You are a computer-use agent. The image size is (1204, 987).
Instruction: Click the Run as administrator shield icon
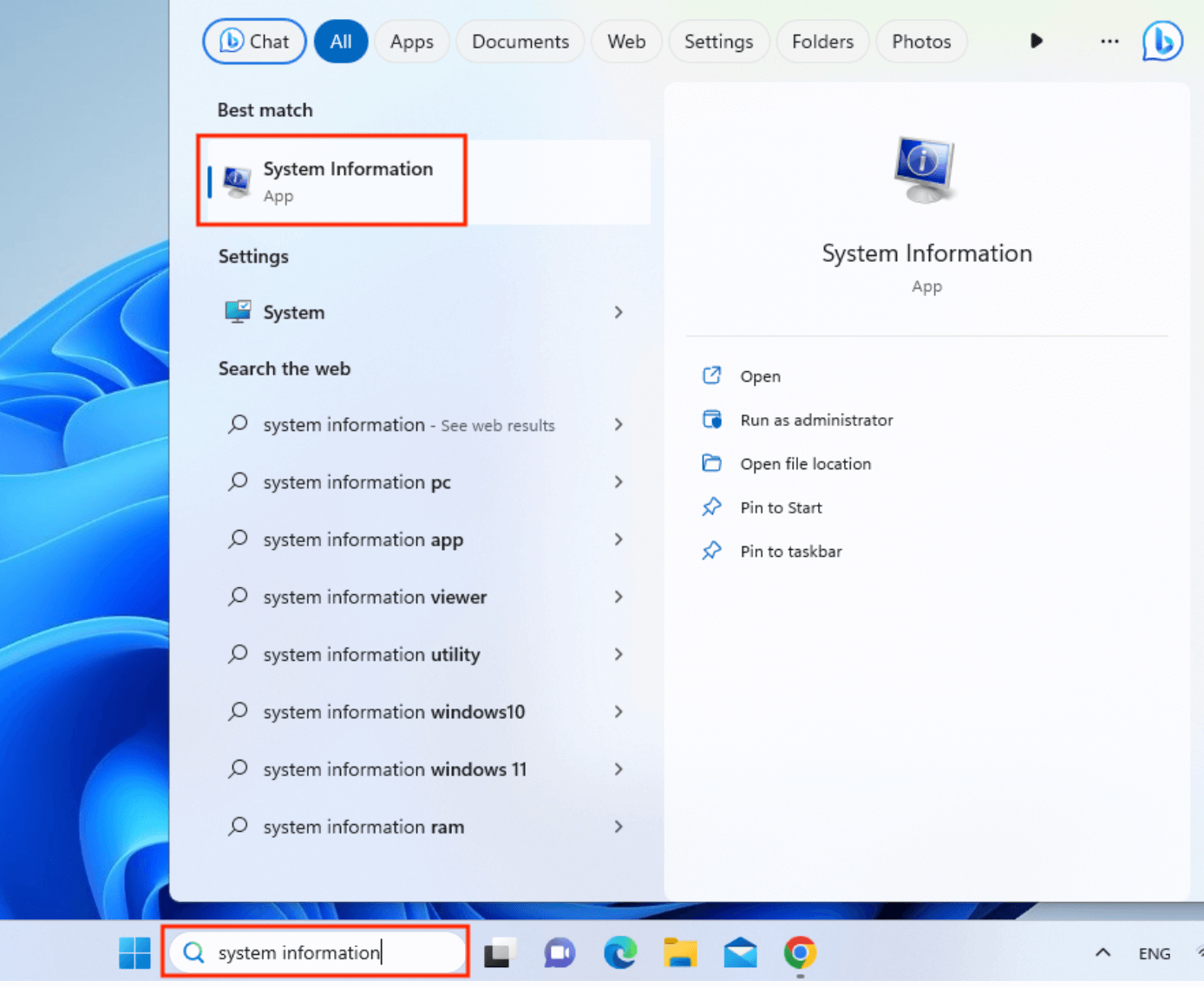pyautogui.click(x=711, y=420)
